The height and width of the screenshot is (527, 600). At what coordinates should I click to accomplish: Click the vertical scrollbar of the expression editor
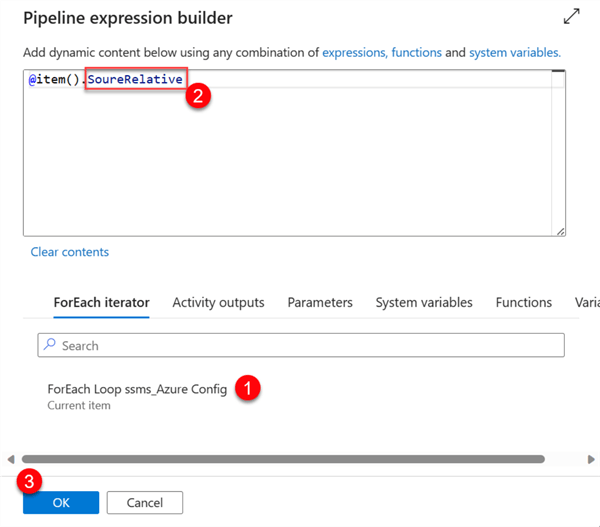click(x=558, y=152)
